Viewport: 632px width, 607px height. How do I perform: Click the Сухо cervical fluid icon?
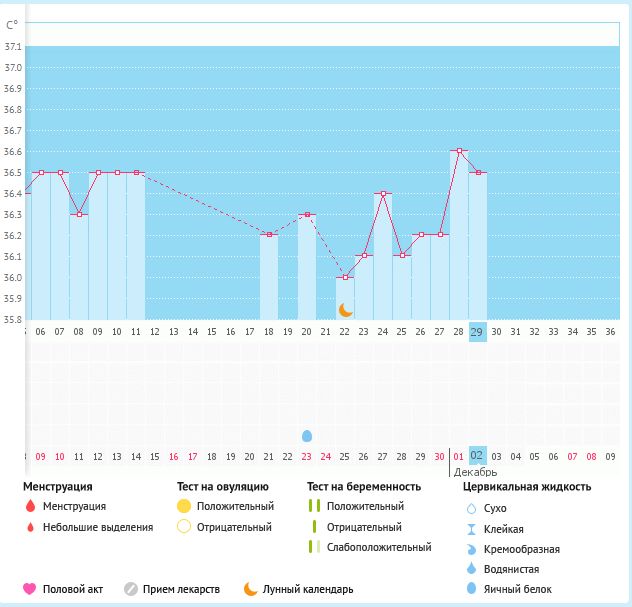tap(471, 509)
